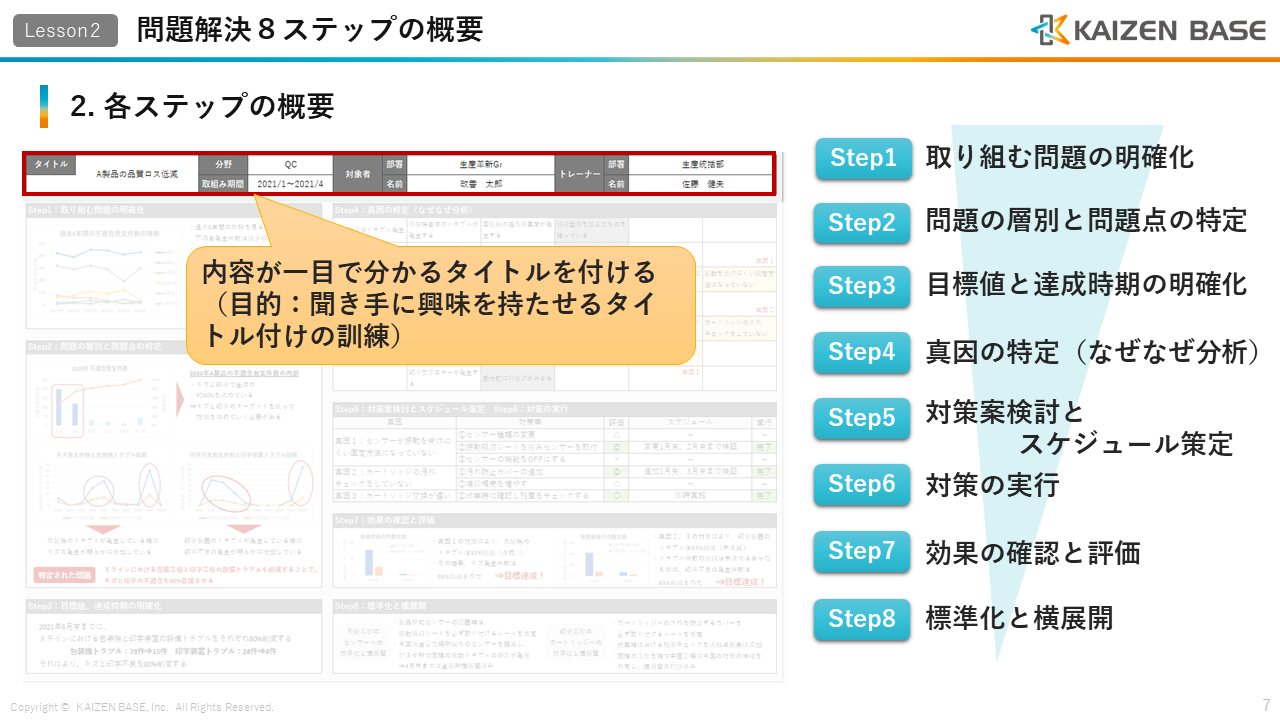Click the 取組み期間 header cell

click(223, 184)
